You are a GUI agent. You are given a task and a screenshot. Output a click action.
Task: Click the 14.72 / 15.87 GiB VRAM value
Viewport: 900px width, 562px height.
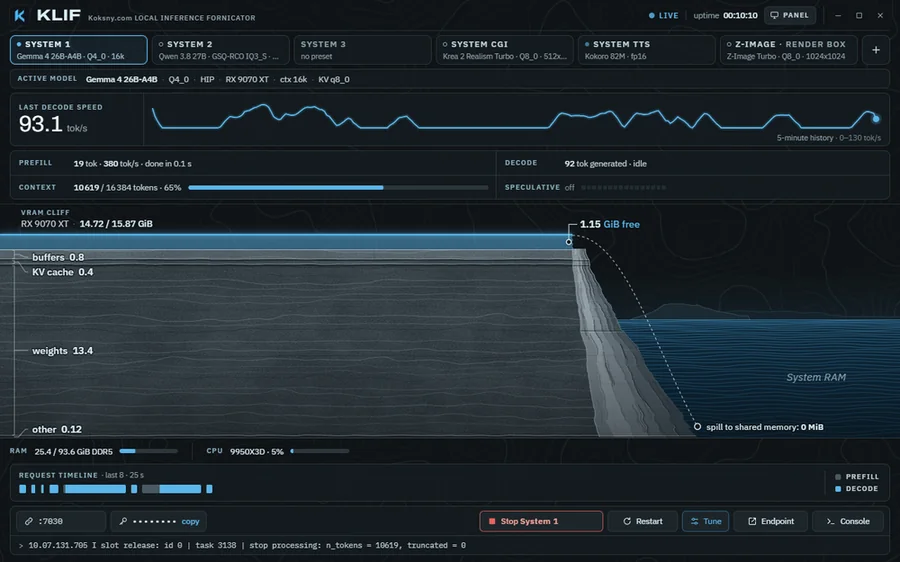(x=116, y=224)
